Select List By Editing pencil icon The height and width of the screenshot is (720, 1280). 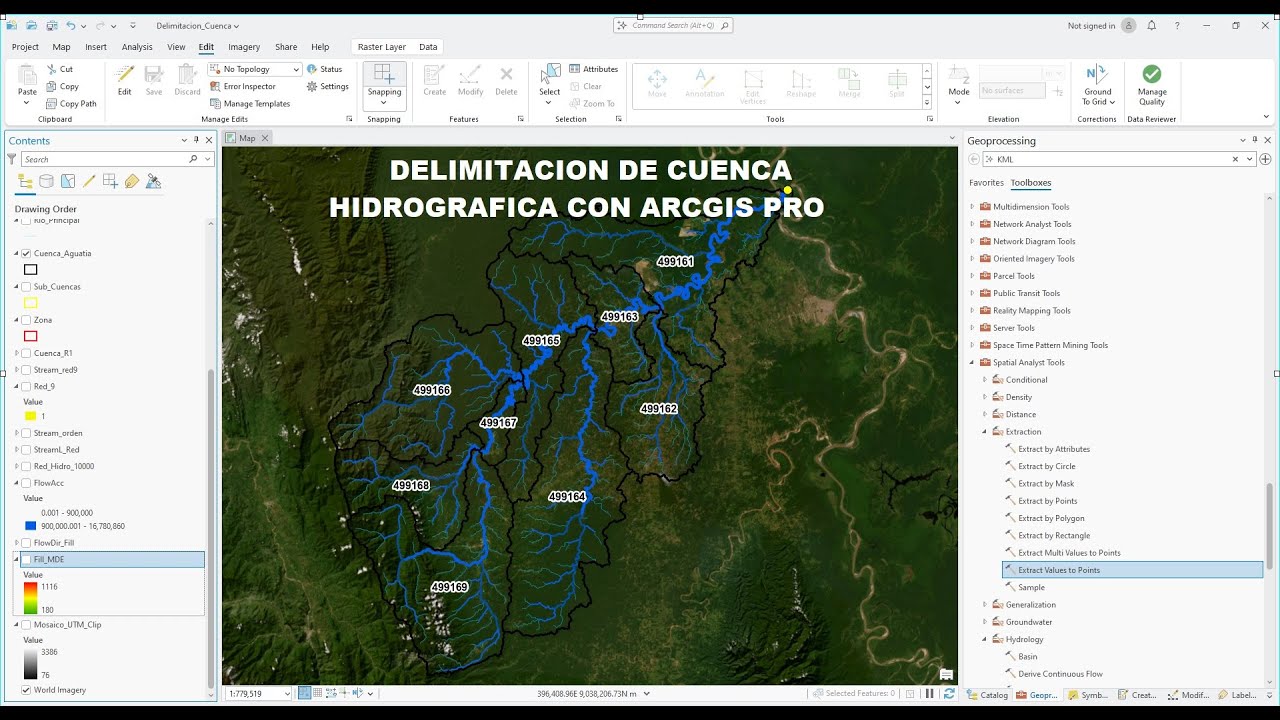[x=89, y=181]
